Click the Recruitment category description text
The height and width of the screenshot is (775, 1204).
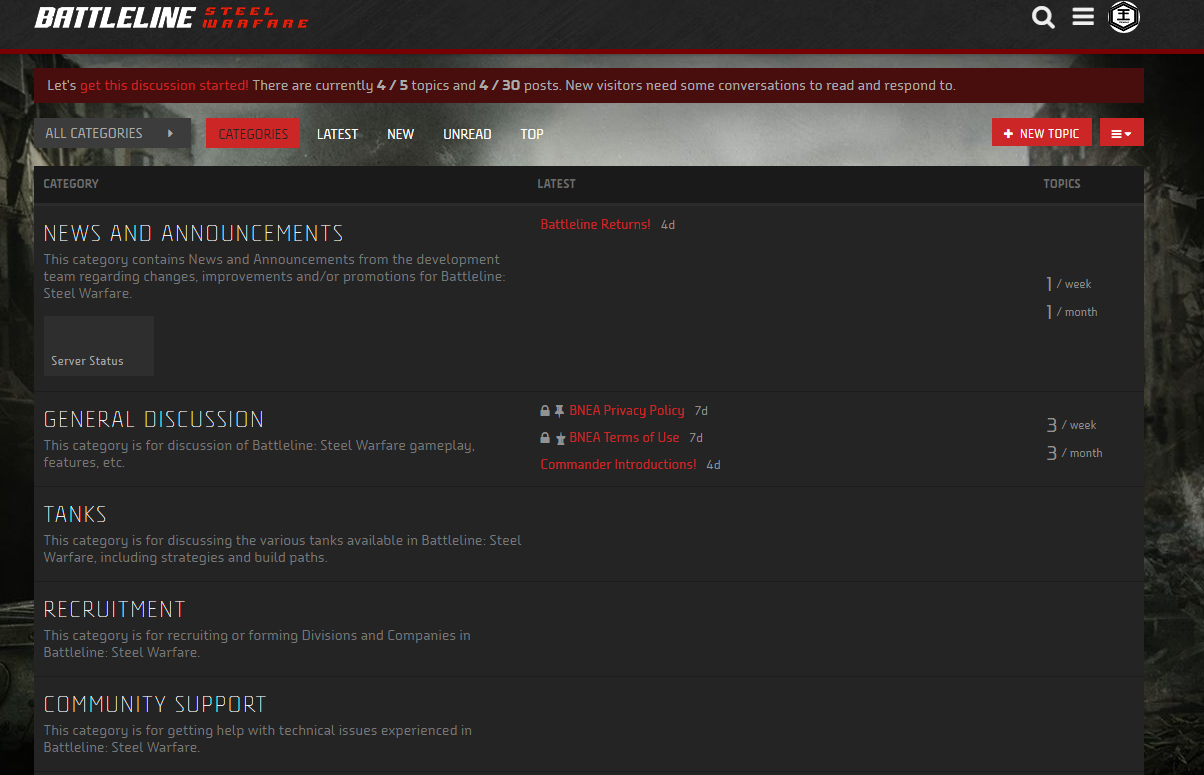[257, 644]
